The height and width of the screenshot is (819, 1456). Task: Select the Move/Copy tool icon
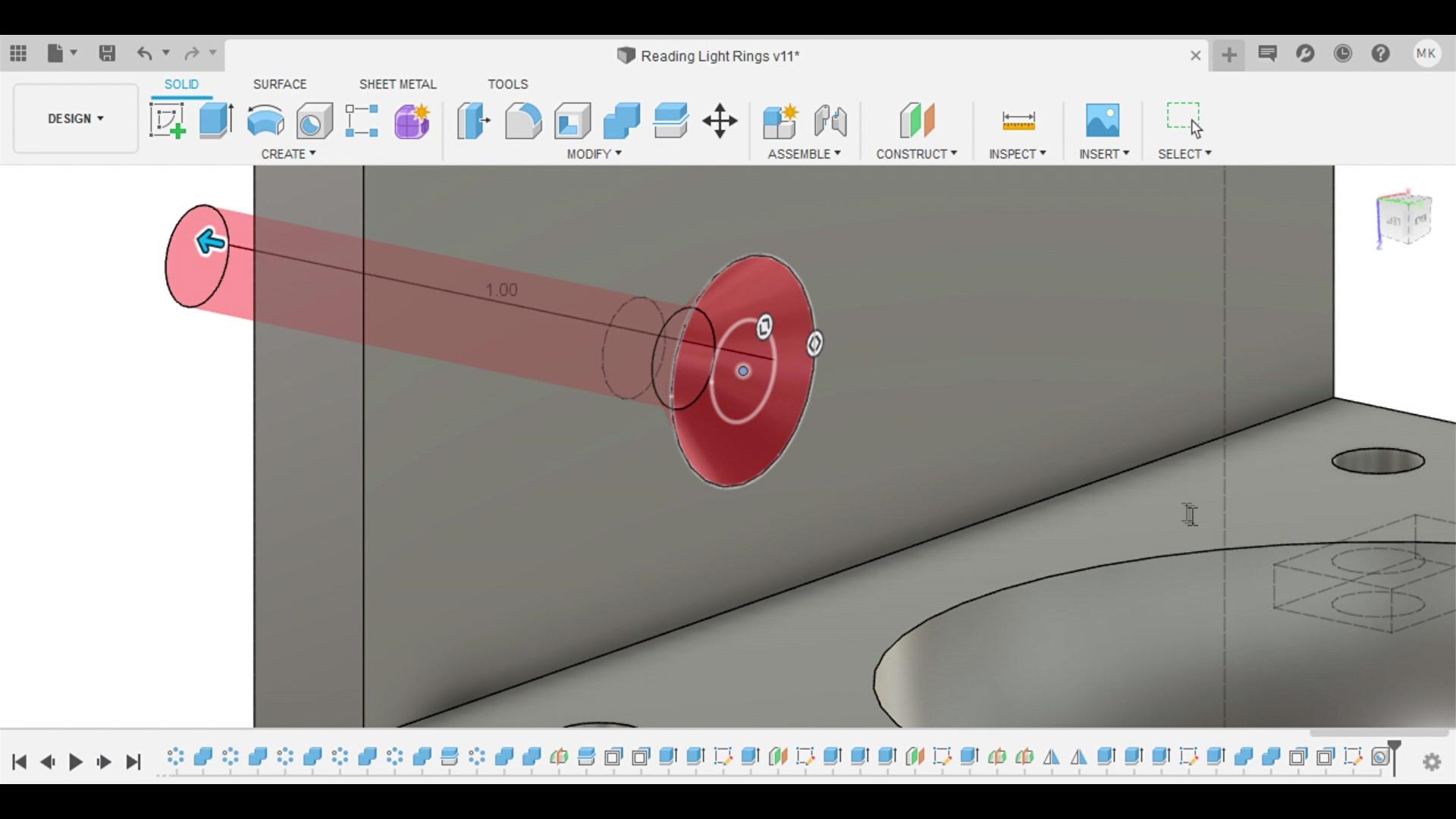[x=719, y=120]
